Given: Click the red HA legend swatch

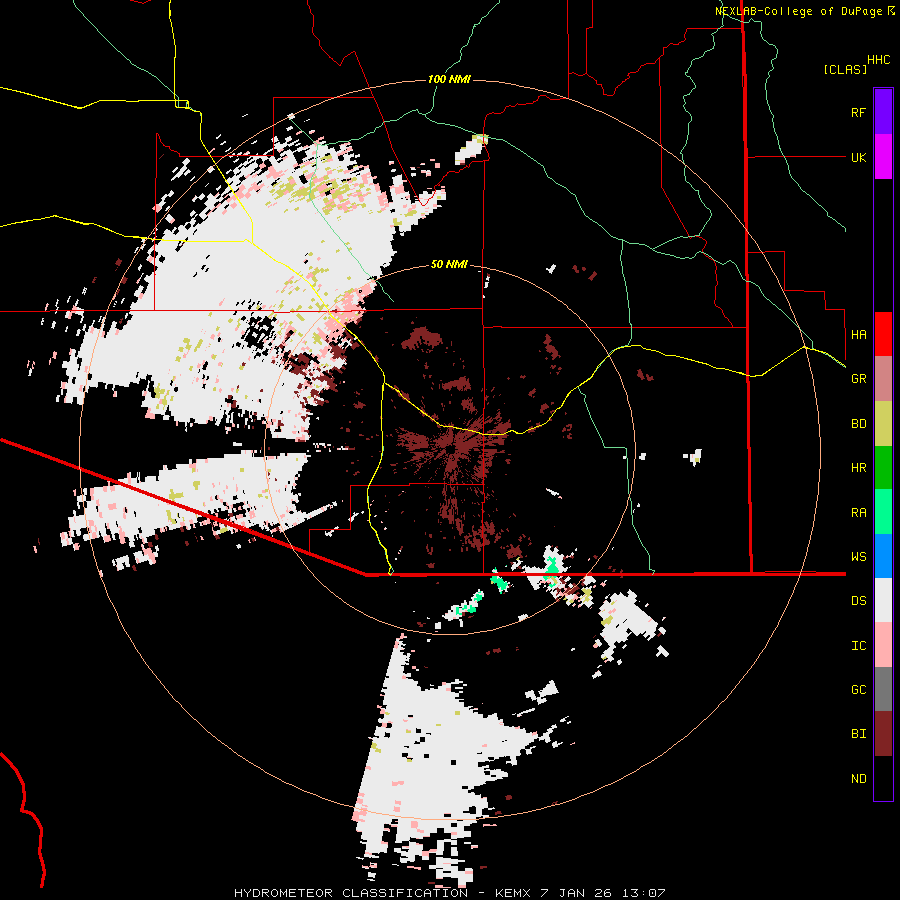Looking at the screenshot, I should point(883,334).
